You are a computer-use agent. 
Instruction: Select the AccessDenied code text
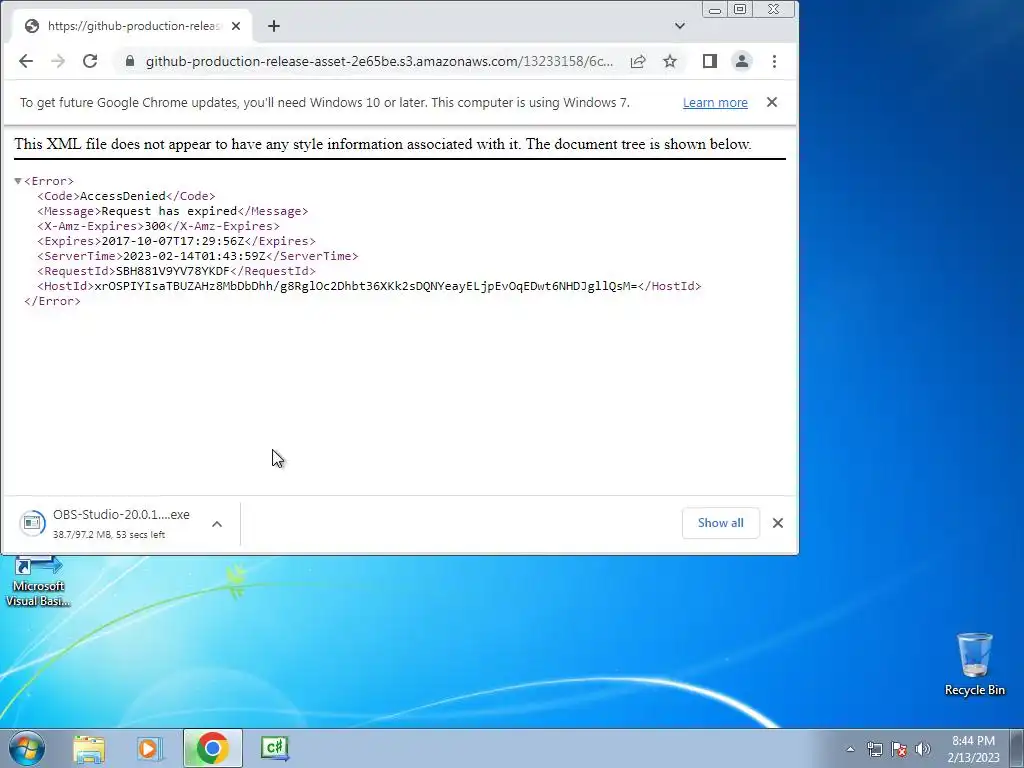[x=123, y=196]
